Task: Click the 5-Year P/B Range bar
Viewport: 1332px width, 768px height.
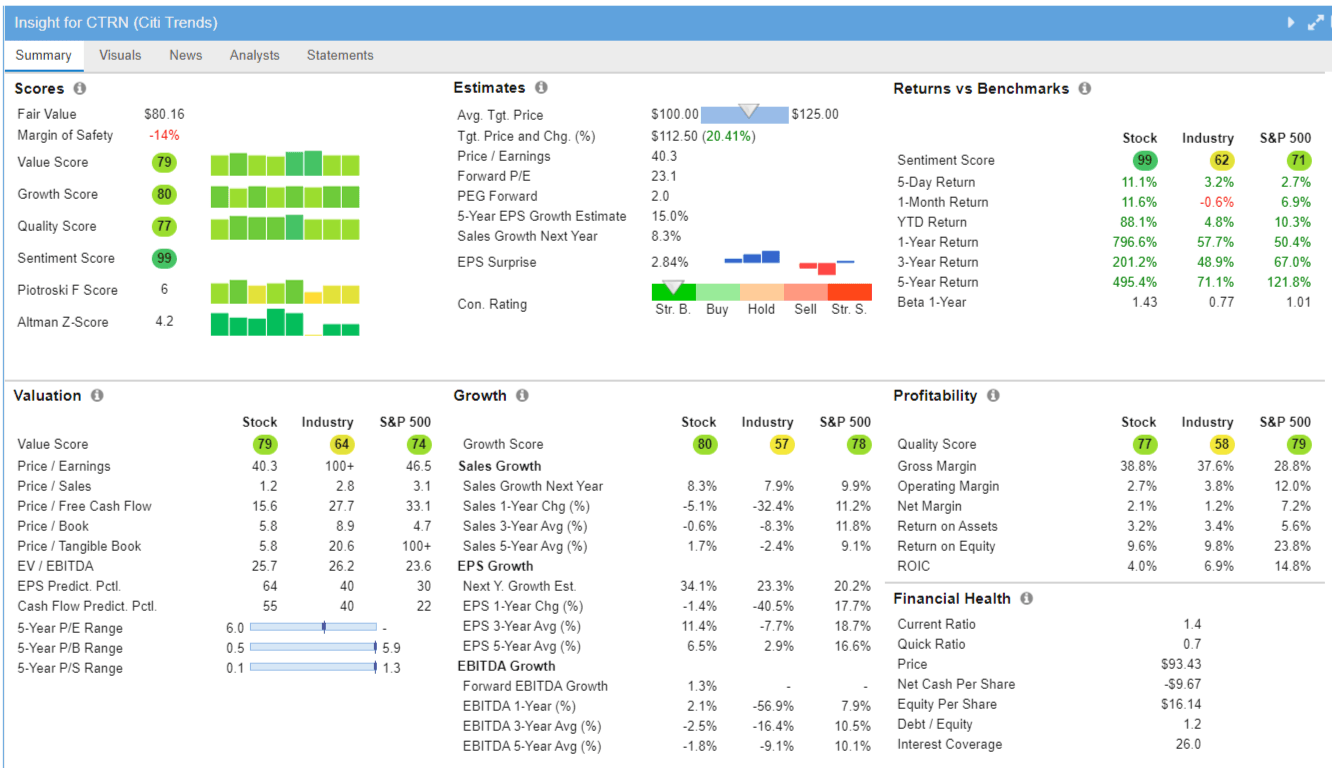Action: [x=313, y=648]
